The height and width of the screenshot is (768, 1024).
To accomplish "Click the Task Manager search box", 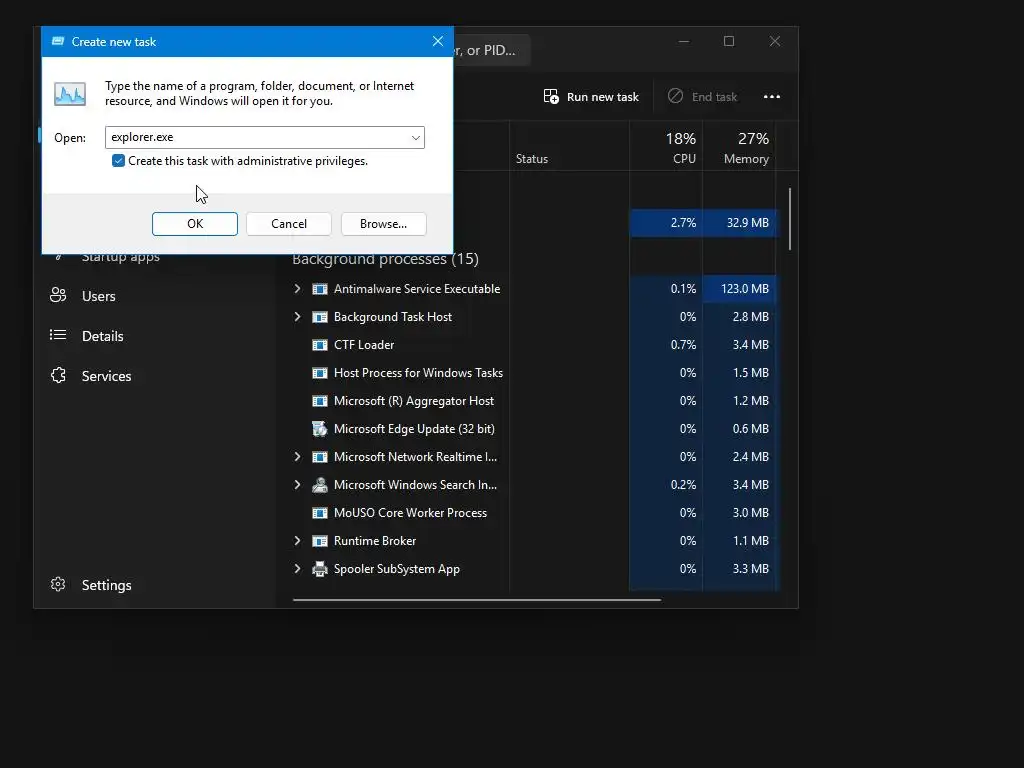I will click(491, 50).
